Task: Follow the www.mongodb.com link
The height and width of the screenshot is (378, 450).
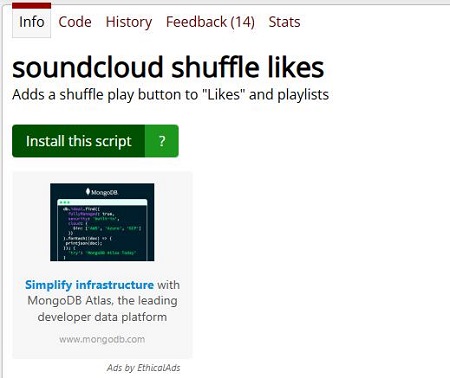Action: 102,339
